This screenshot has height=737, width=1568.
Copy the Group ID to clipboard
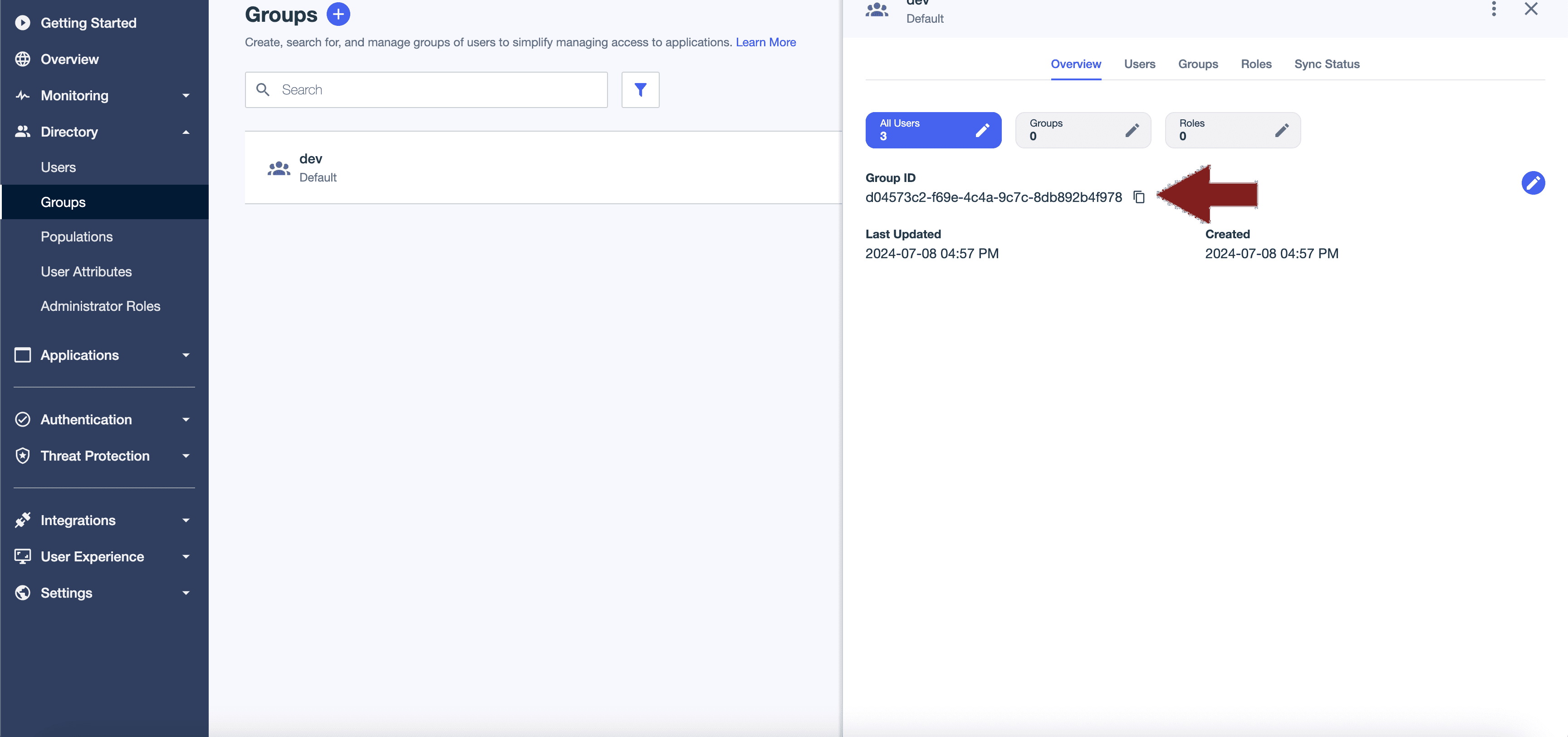coord(1138,197)
